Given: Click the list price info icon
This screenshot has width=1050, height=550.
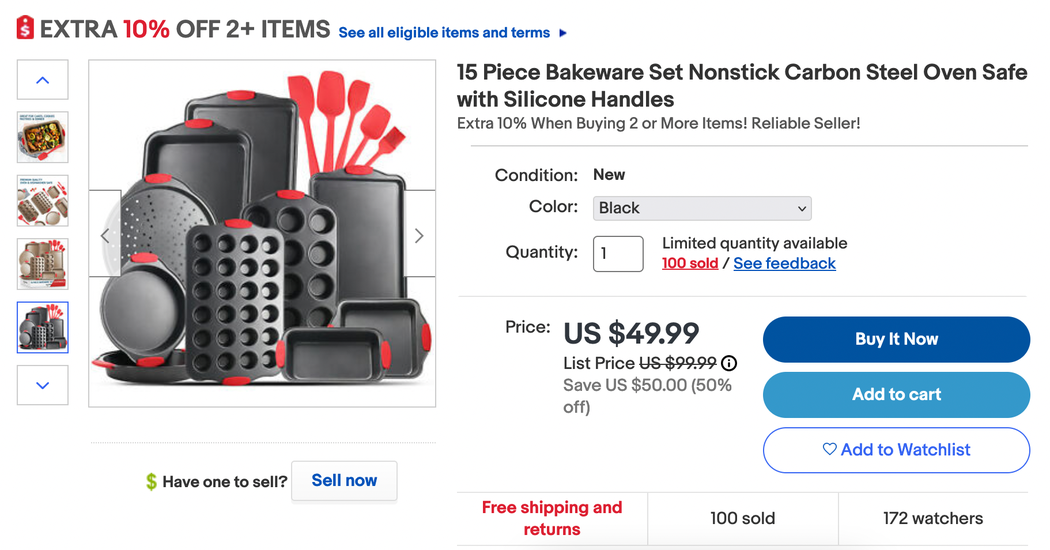Looking at the screenshot, I should pos(729,363).
